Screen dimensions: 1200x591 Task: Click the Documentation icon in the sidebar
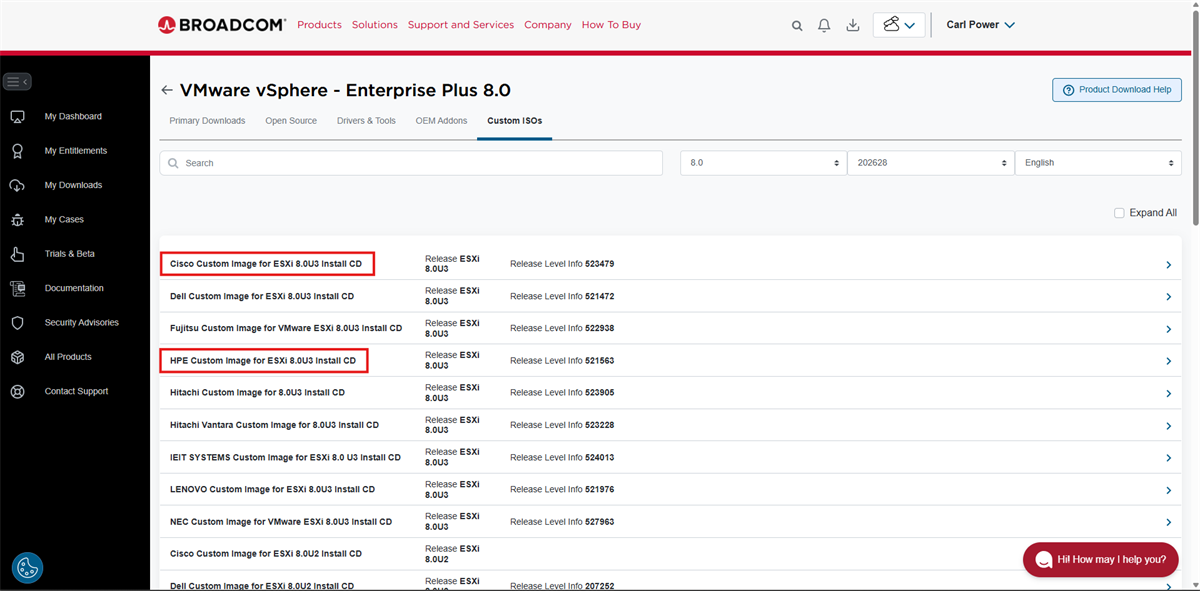coord(17,289)
